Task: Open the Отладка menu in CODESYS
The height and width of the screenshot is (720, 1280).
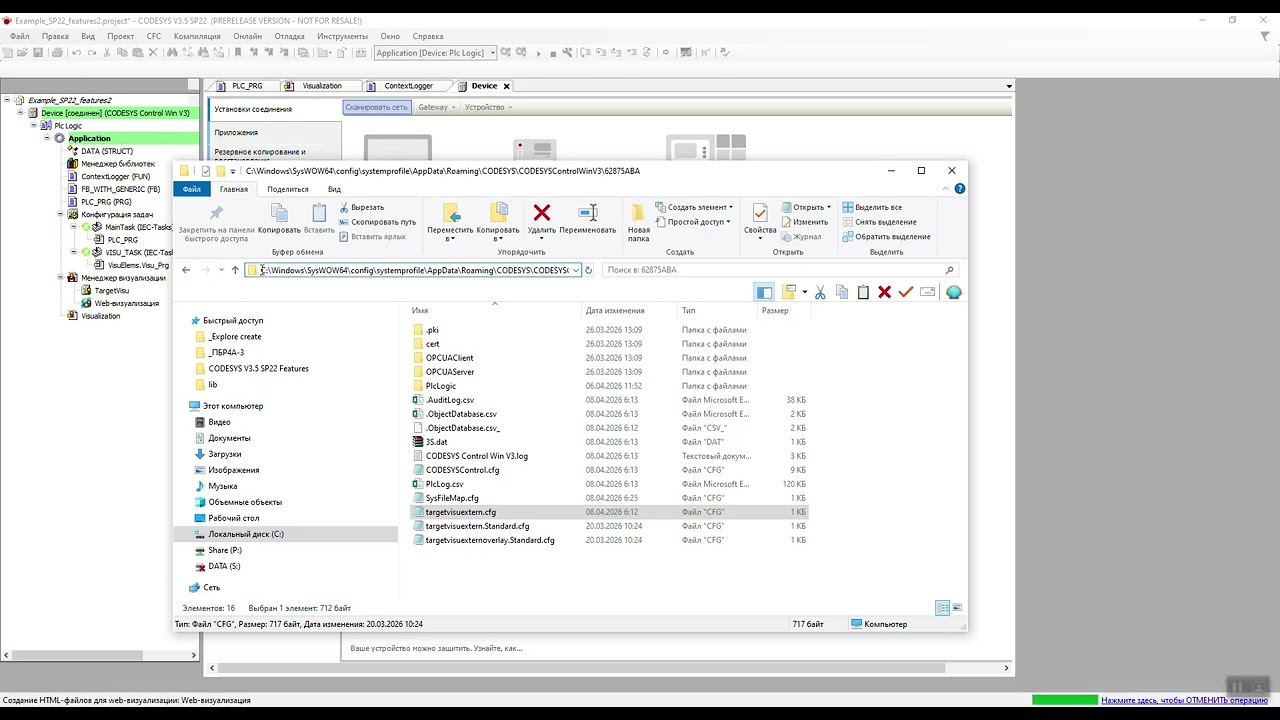Action: (289, 36)
